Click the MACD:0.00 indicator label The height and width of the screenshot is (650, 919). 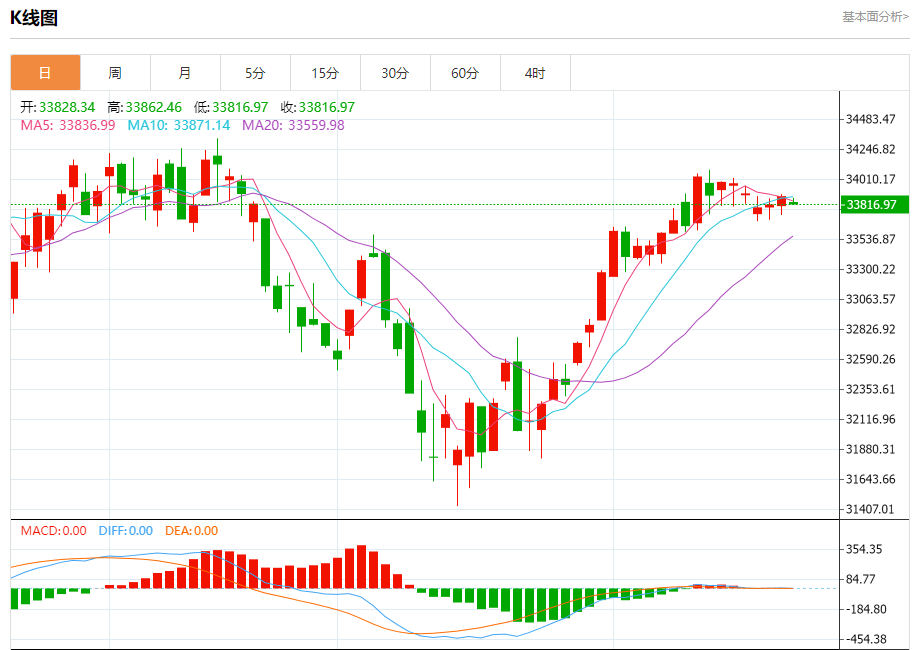(x=53, y=530)
